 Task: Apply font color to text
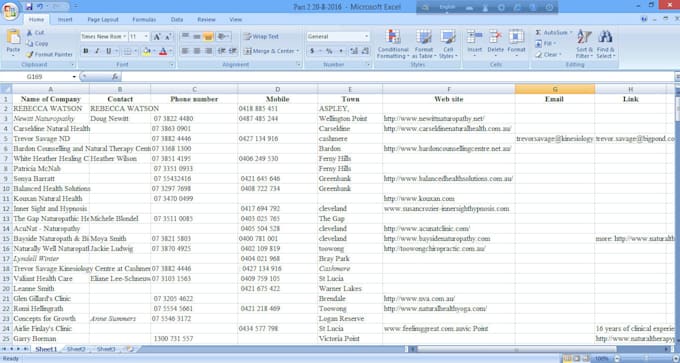[163, 51]
